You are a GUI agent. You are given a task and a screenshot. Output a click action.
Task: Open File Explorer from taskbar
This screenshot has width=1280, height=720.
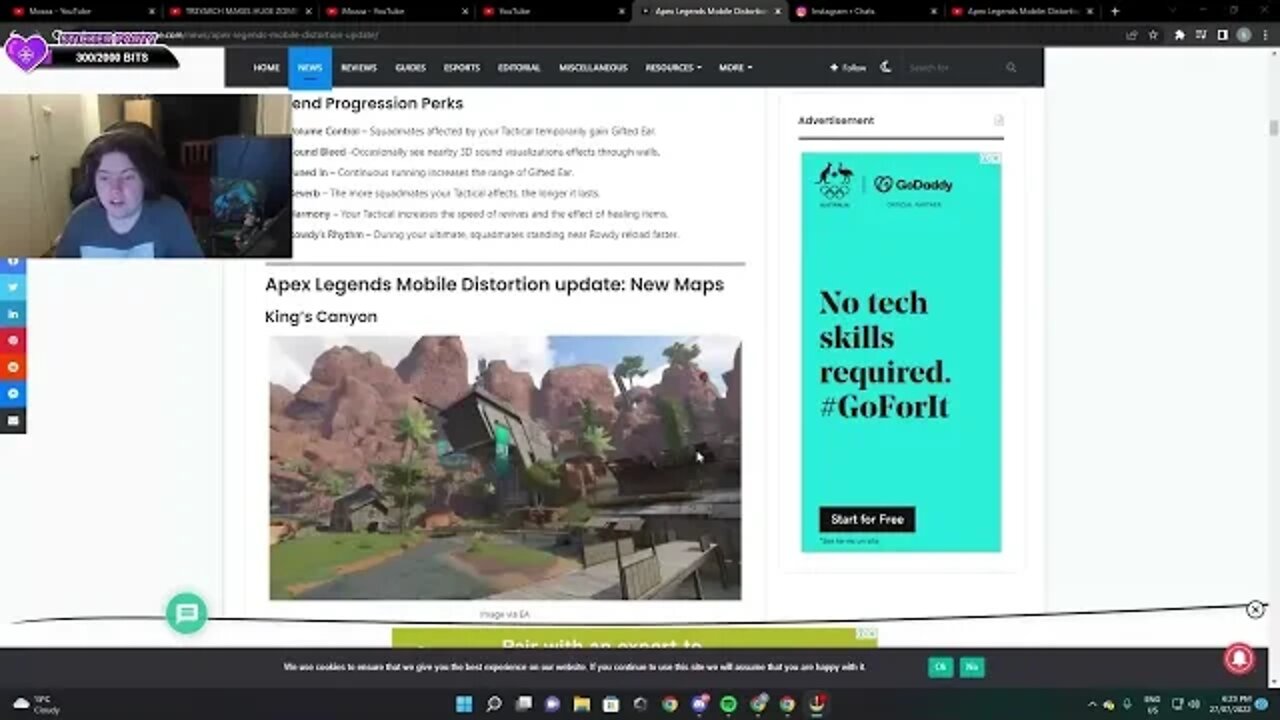pyautogui.click(x=582, y=703)
